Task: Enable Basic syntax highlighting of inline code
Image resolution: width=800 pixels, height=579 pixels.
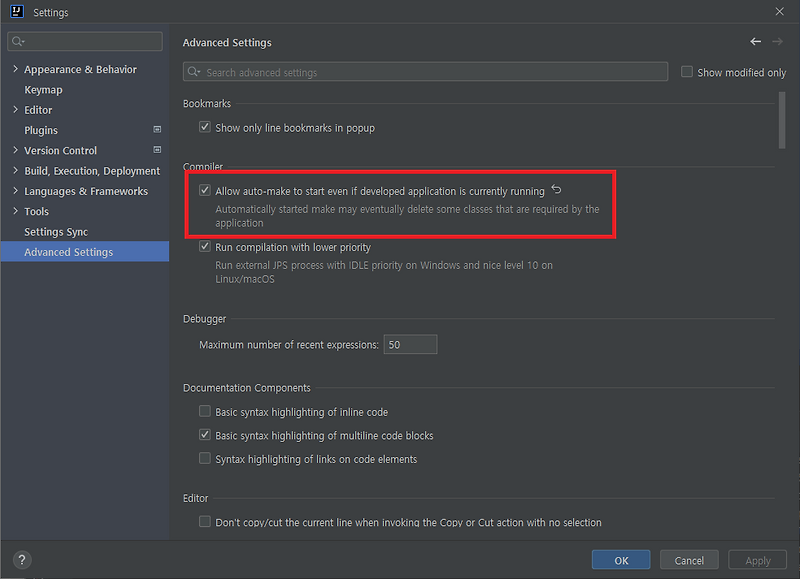Action: [x=204, y=411]
